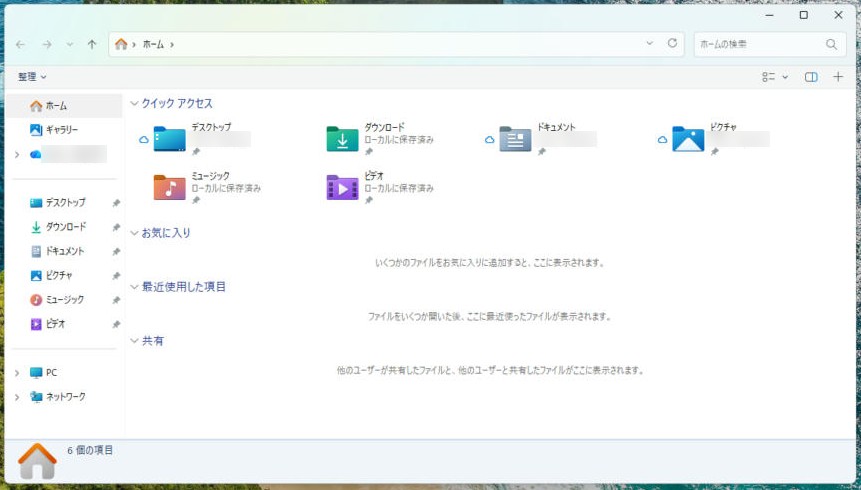The image size is (861, 490).
Task: Click pin icon next to sidebar ドキュメント
Action: 116,252
